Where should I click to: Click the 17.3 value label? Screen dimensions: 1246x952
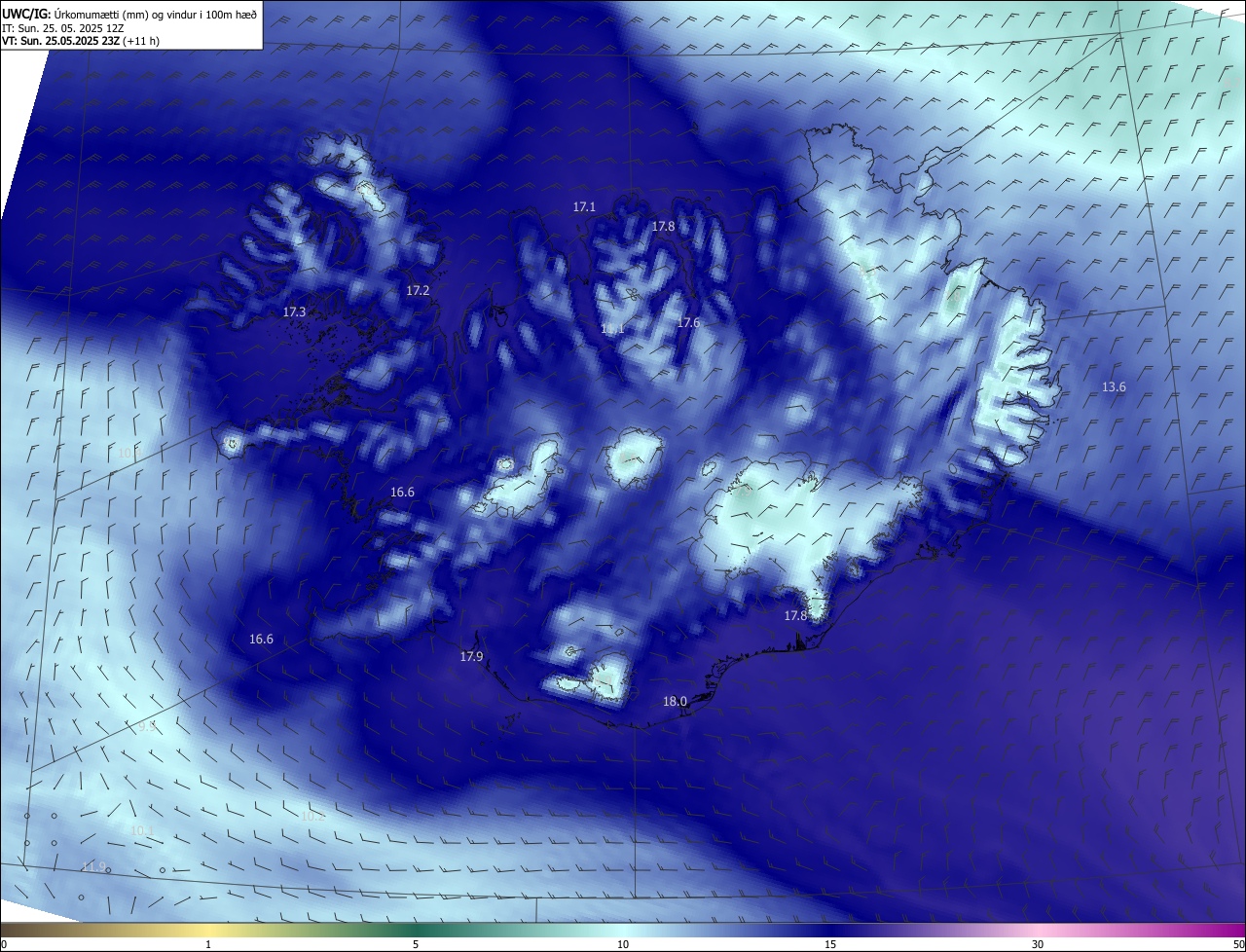point(294,312)
